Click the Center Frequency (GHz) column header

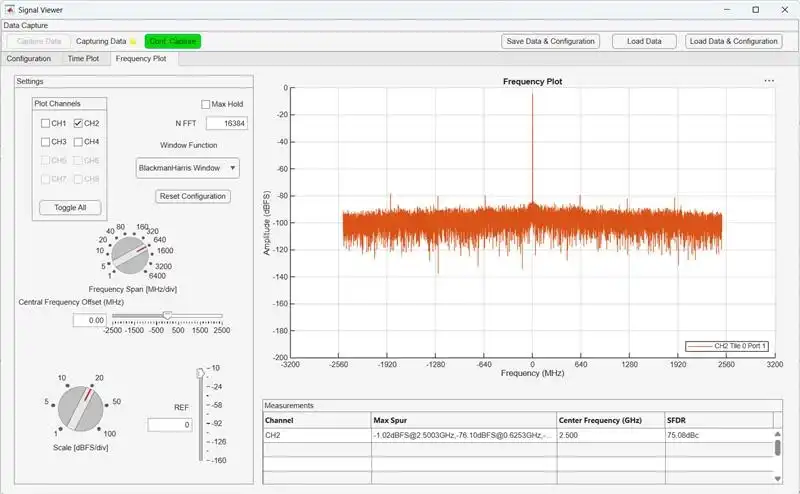point(611,421)
